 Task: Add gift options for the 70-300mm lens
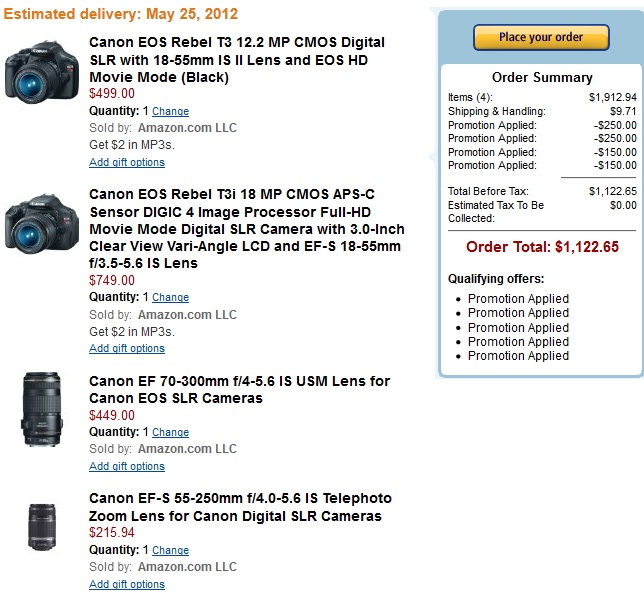click(127, 467)
